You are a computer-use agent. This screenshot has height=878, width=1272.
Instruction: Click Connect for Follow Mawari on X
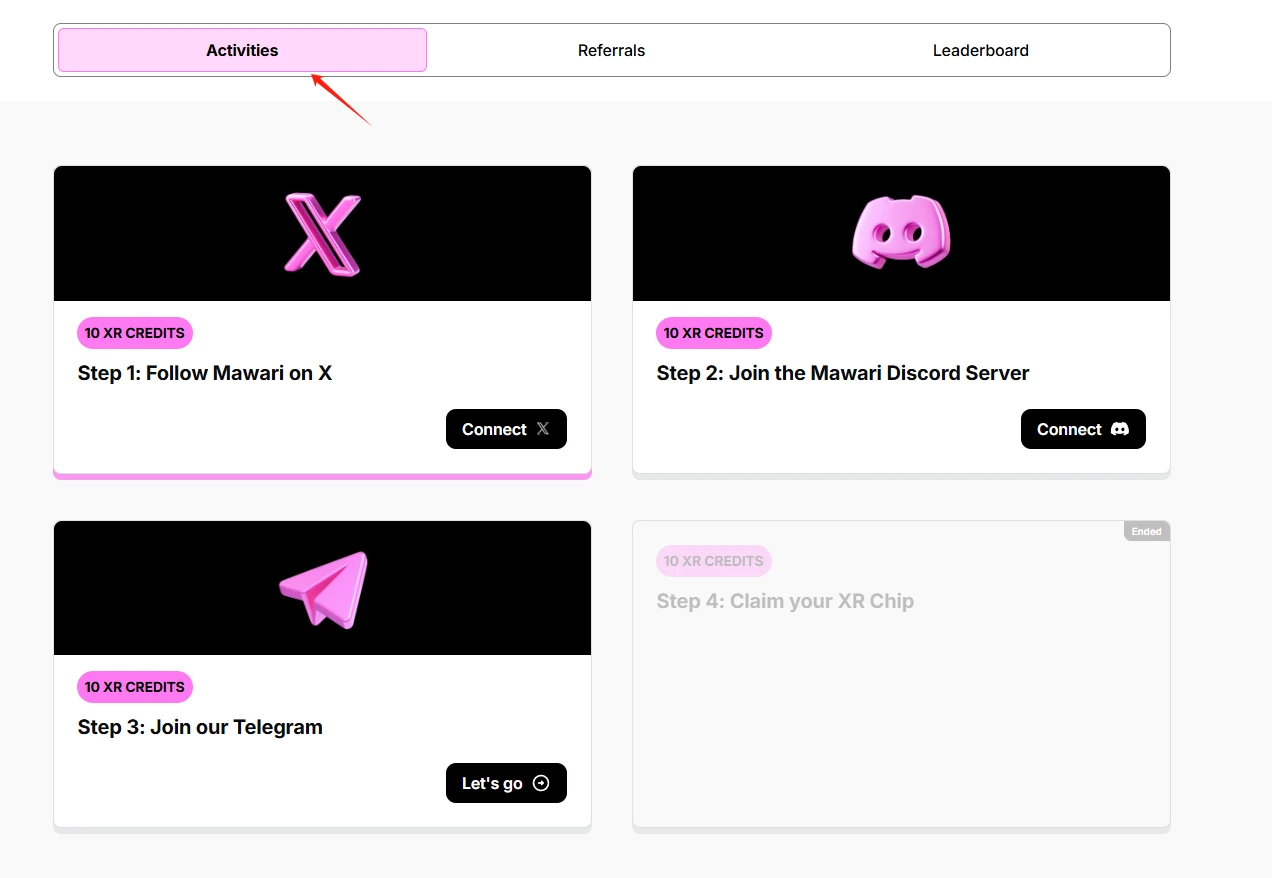click(506, 429)
